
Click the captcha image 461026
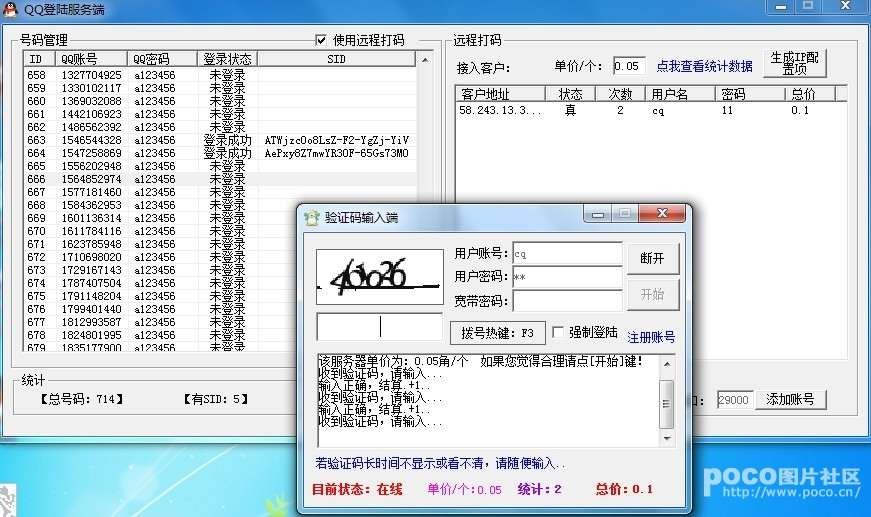click(x=379, y=277)
